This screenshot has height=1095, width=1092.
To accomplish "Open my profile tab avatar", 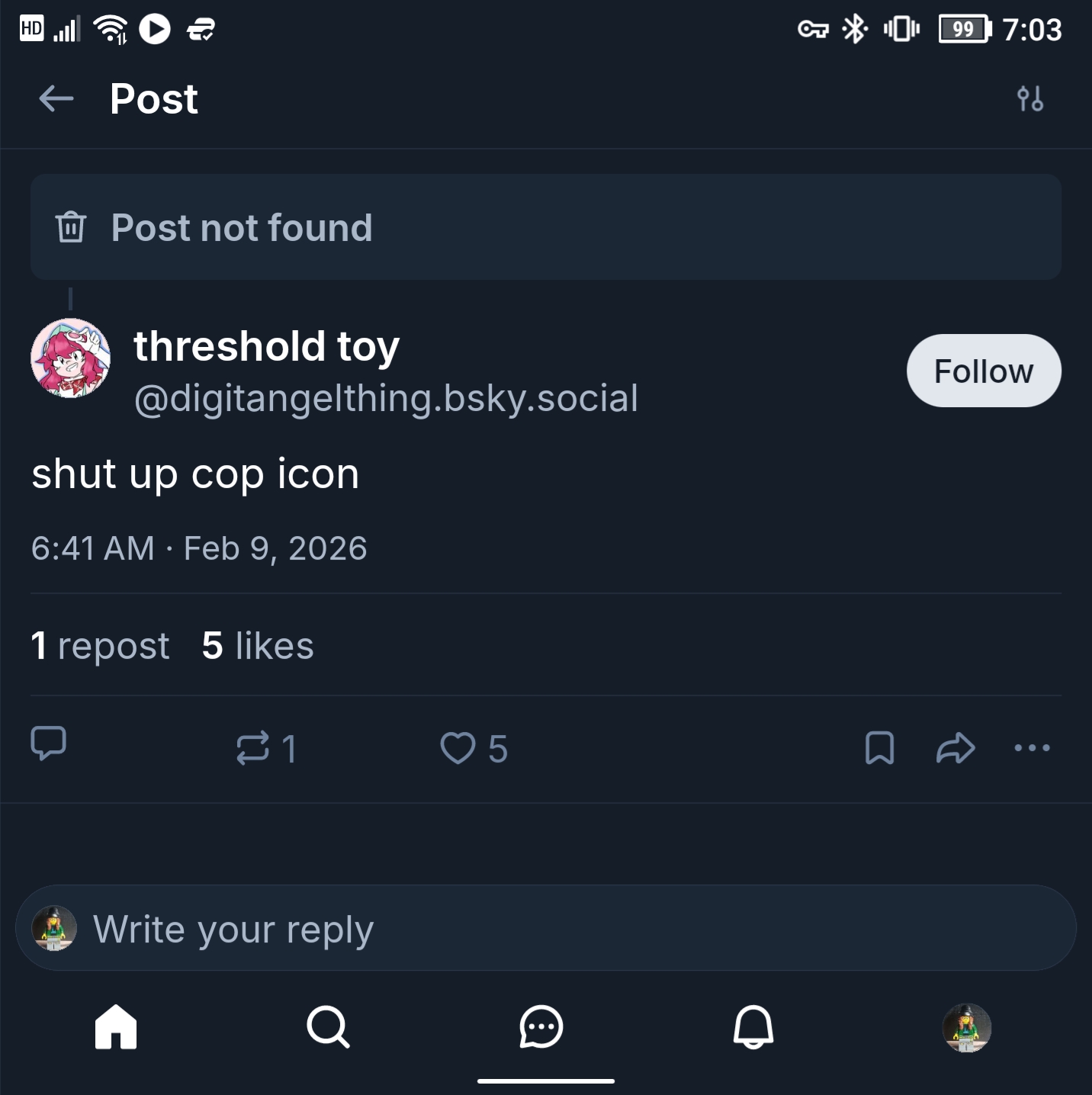I will 966,1027.
